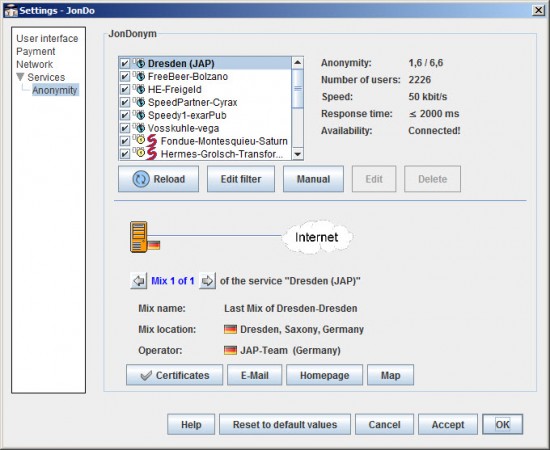The width and height of the screenshot is (550, 450).
Task: Click the greyed-out Delete button
Action: [432, 179]
